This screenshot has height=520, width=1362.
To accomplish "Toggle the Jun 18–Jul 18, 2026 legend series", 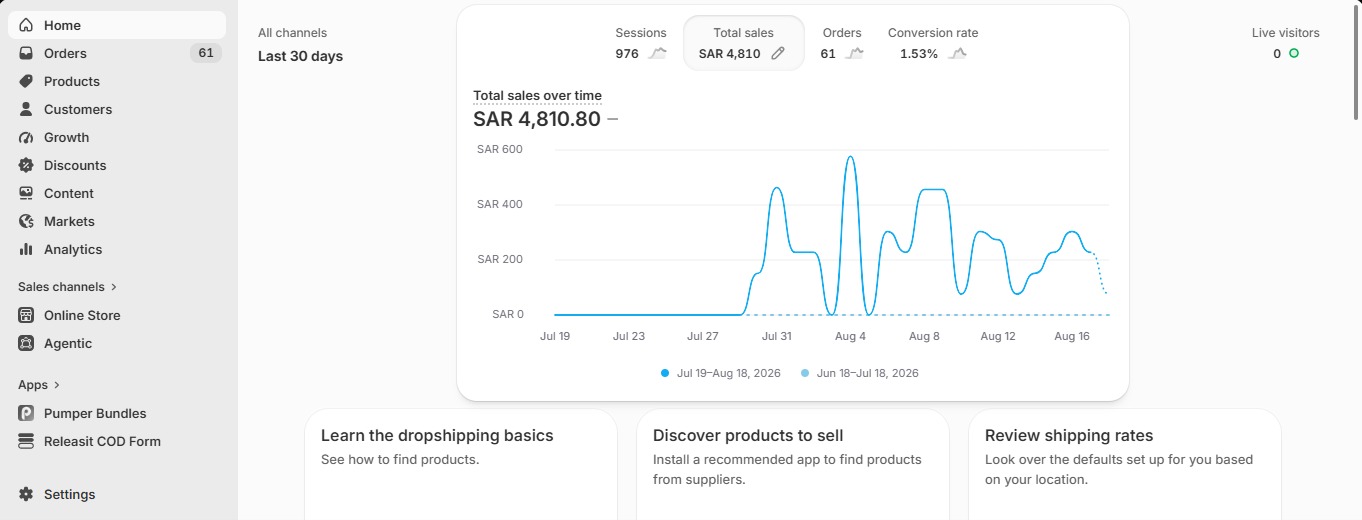I will [860, 373].
